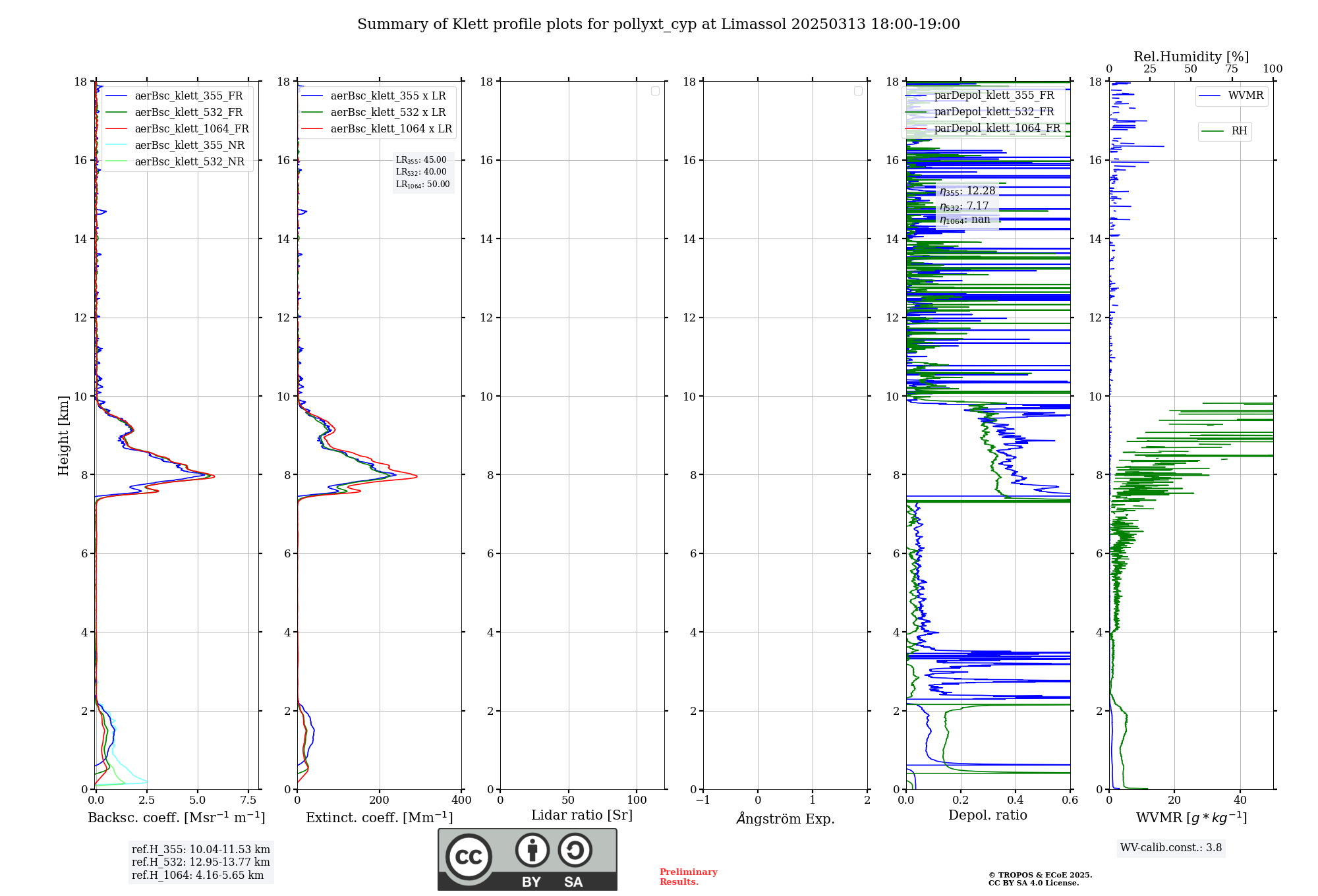
Task: Click the LR1064: 50.00 annotation
Action: (x=423, y=184)
